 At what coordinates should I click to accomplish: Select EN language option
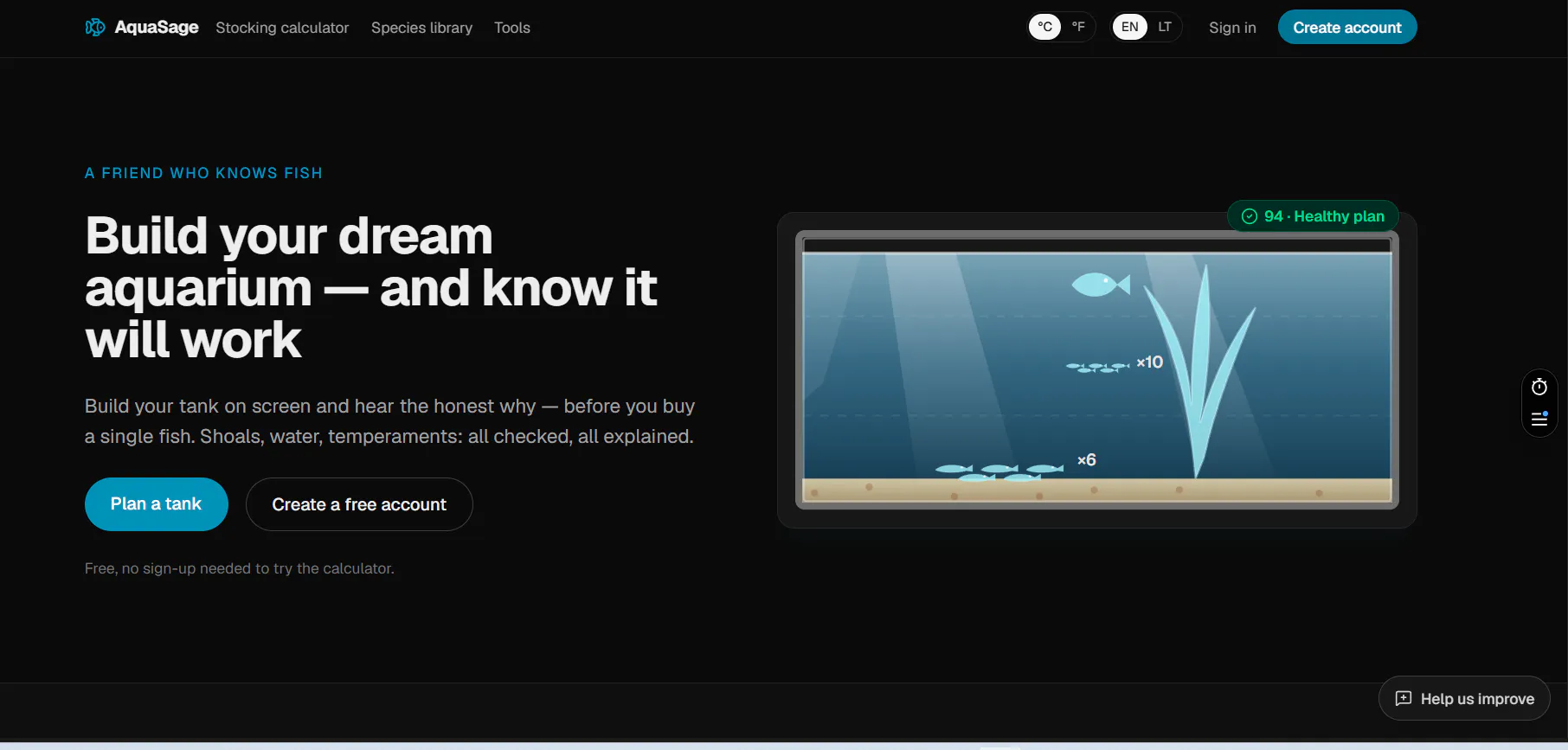click(1130, 27)
